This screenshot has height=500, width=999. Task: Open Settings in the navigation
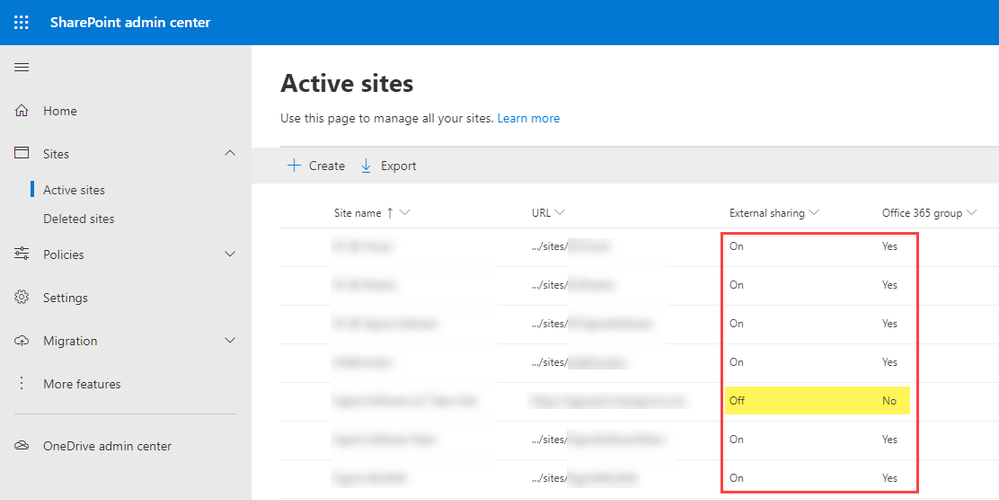pos(66,297)
